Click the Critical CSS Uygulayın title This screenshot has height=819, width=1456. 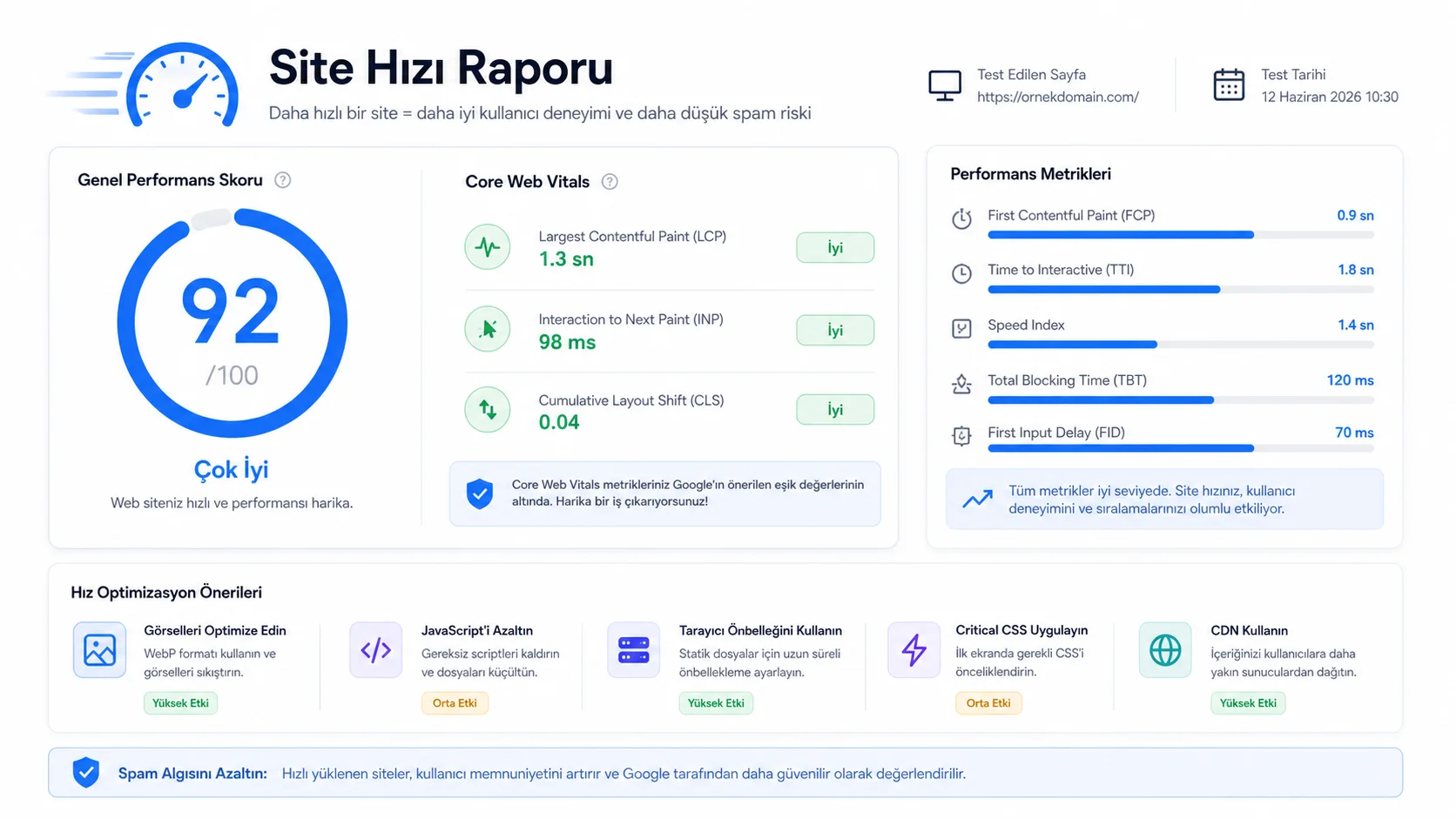pos(1021,630)
